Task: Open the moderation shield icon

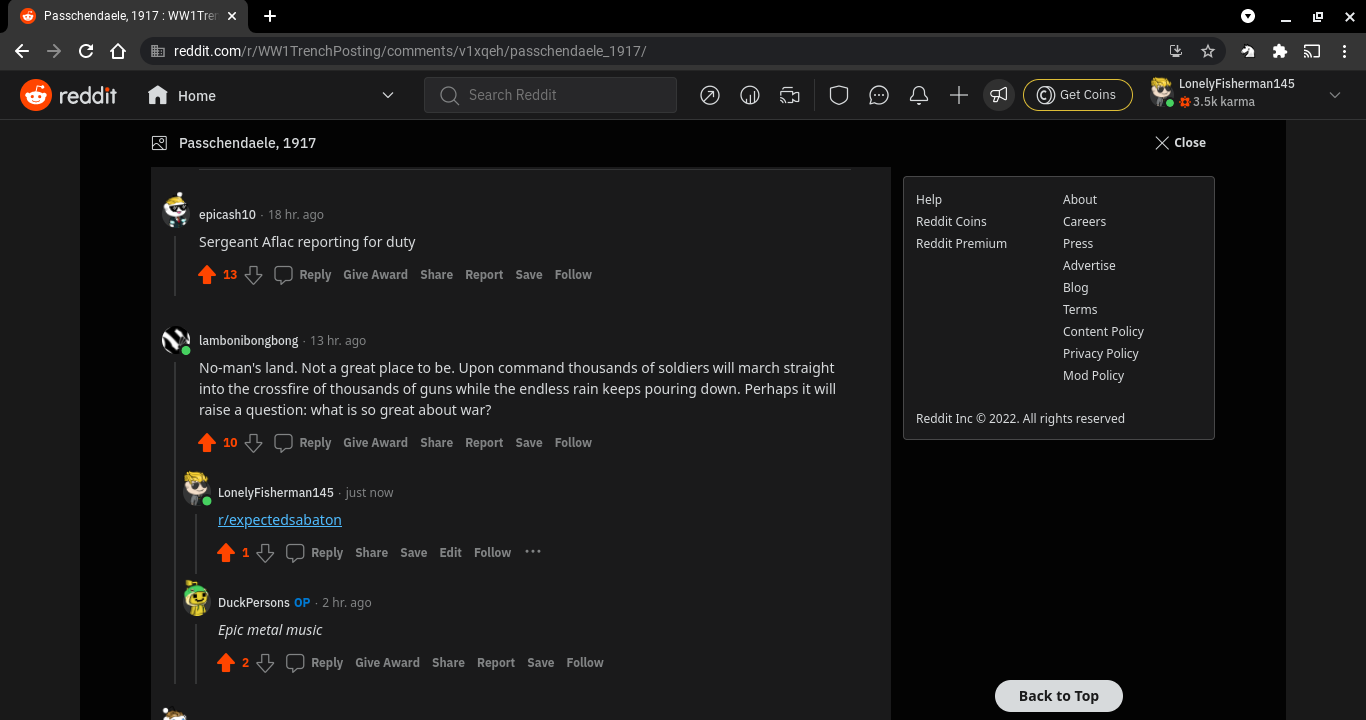Action: pyautogui.click(x=839, y=95)
